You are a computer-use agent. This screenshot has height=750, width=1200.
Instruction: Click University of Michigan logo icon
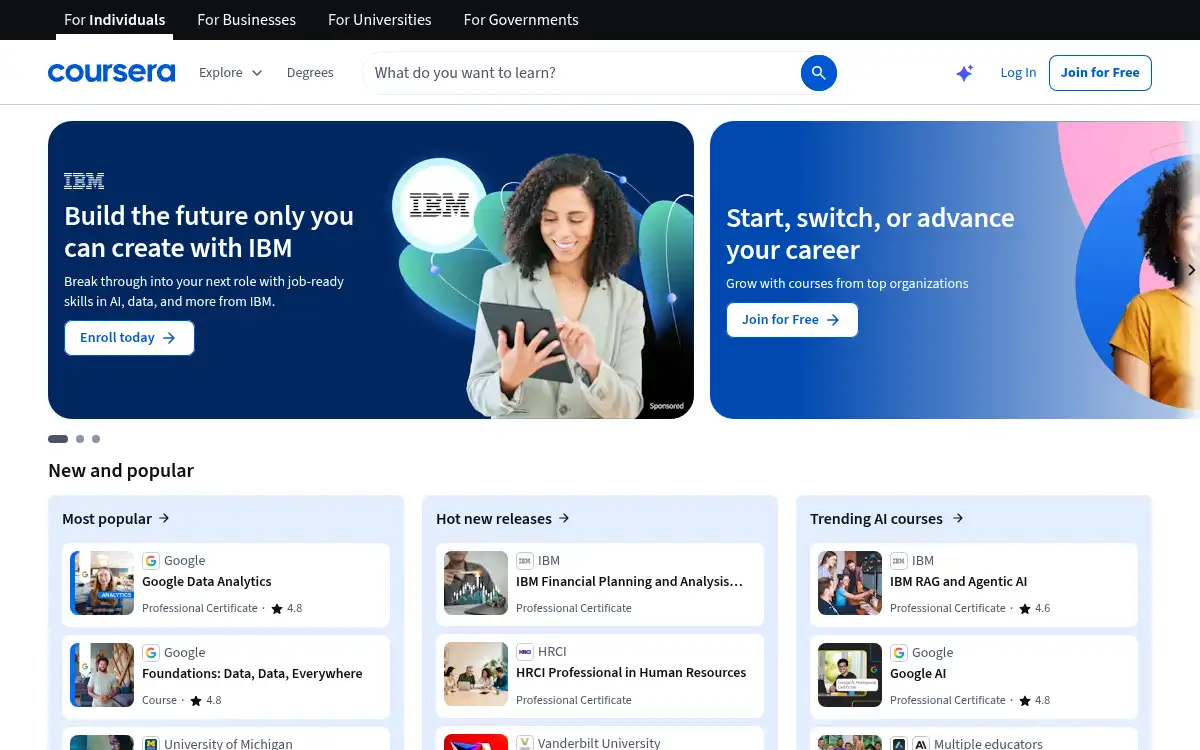coord(150,744)
